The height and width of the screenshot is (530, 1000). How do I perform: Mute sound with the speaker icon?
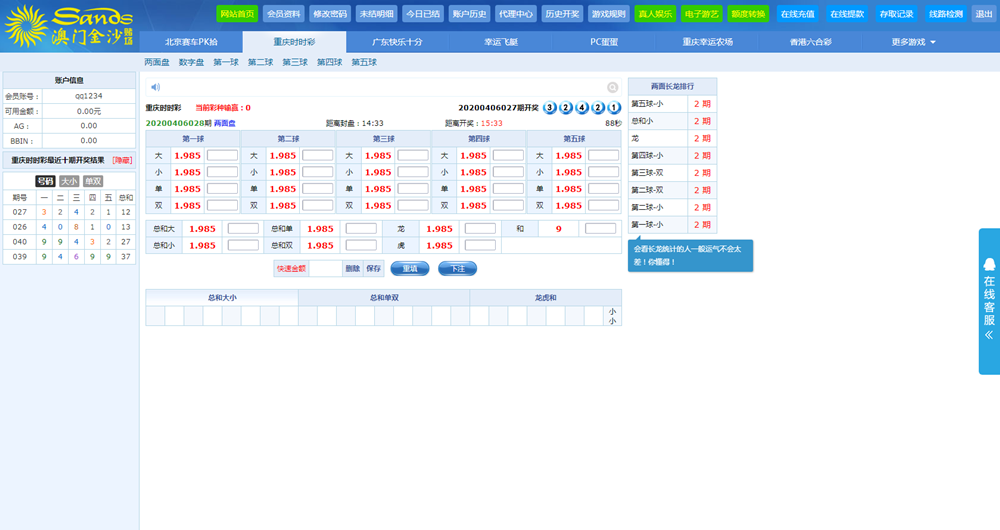(x=155, y=88)
